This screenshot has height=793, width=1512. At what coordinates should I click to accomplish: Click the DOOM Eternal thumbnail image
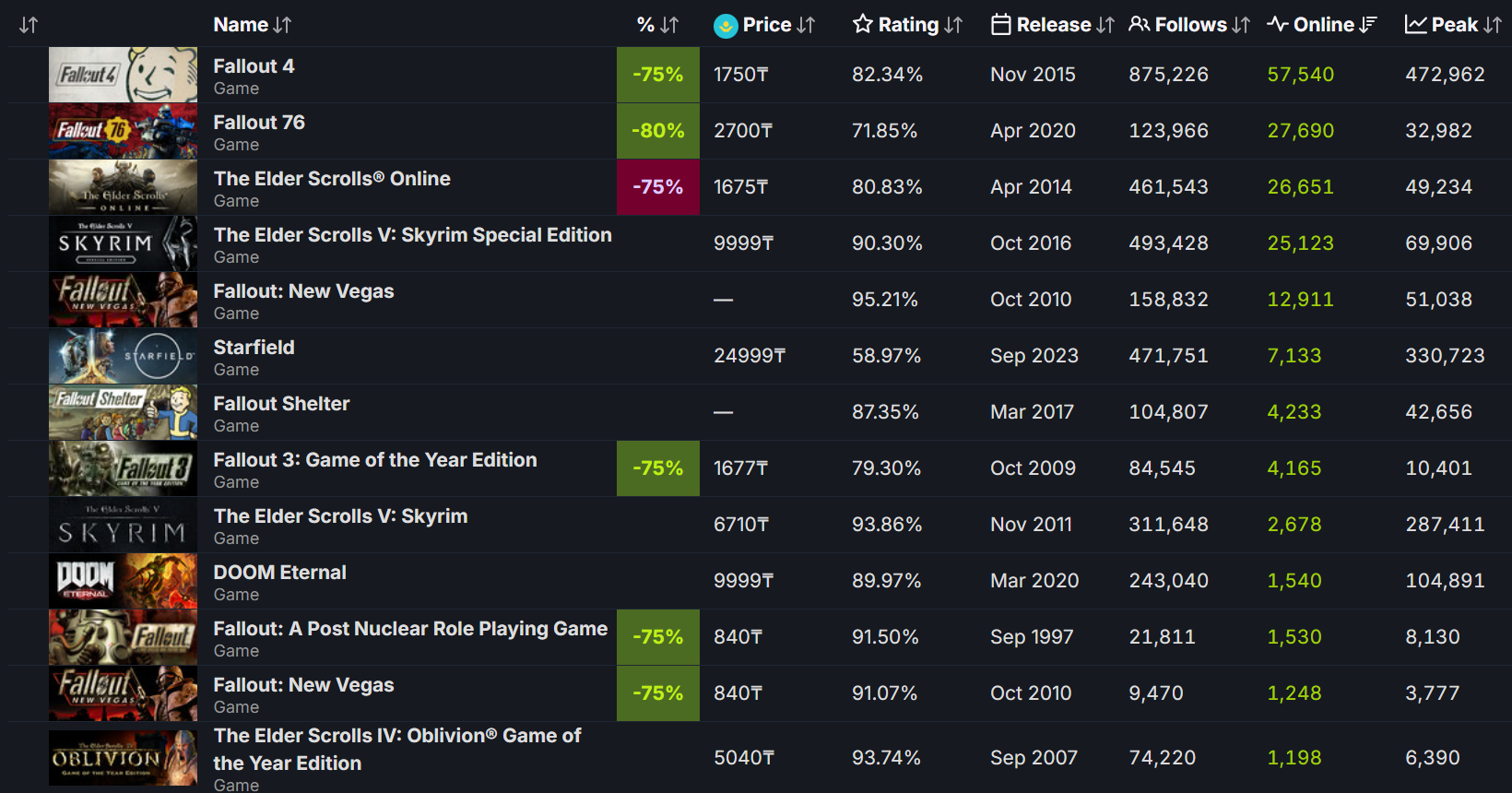click(x=123, y=581)
